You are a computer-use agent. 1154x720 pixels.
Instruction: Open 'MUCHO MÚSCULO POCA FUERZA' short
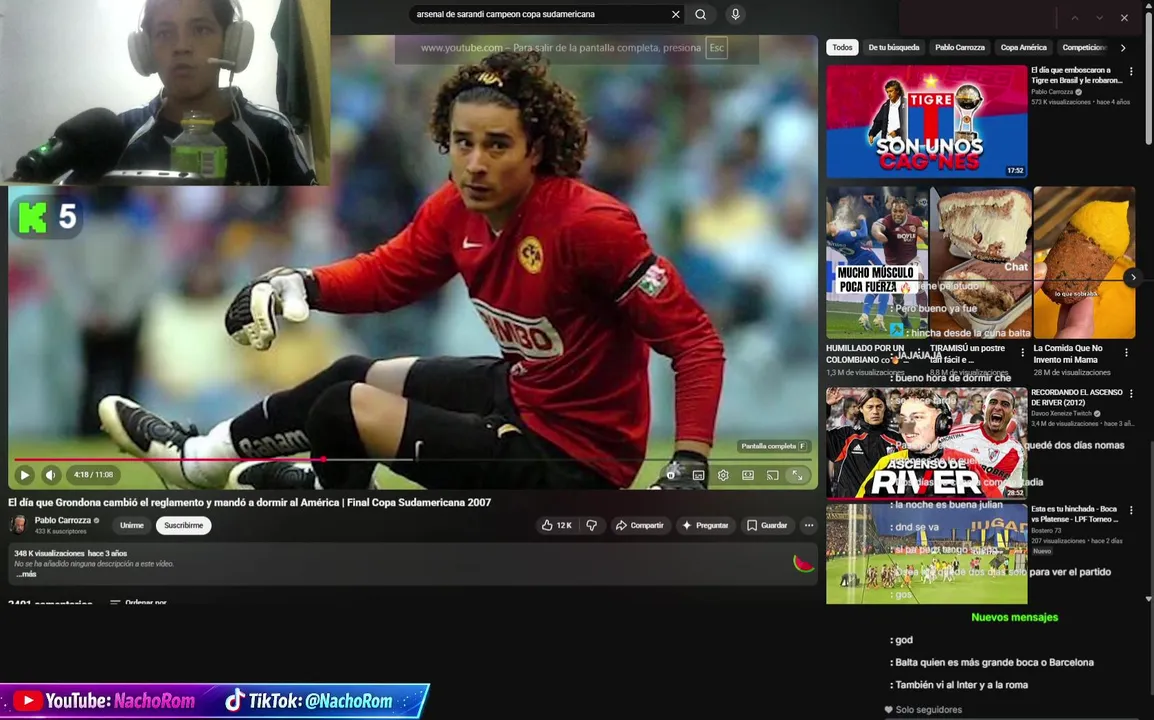click(877, 262)
